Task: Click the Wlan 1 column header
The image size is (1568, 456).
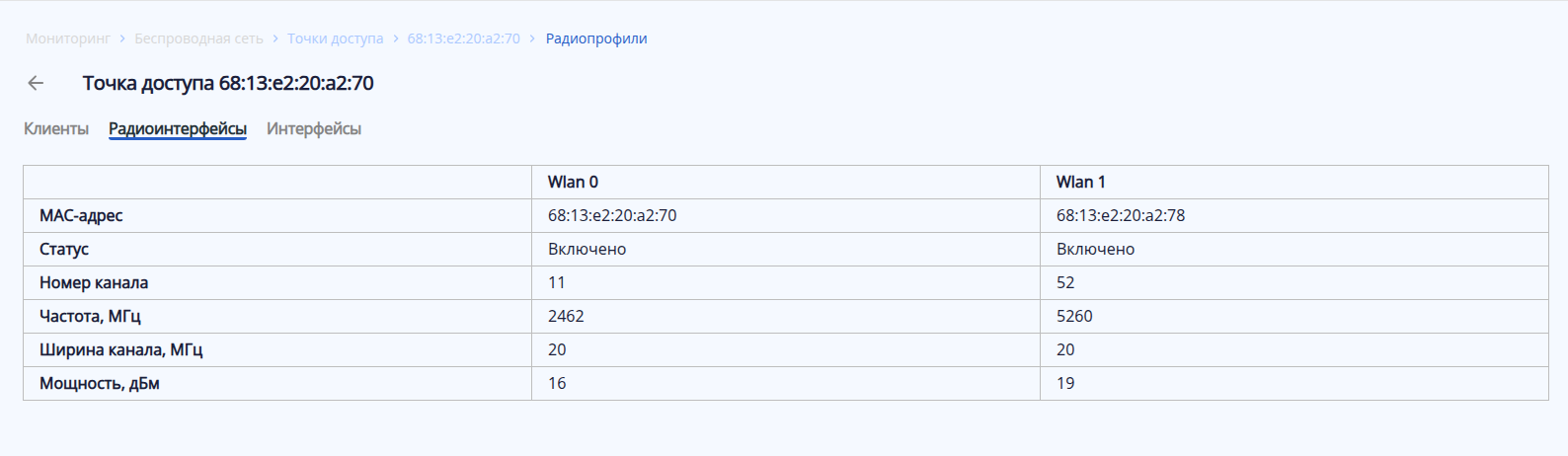Action: [x=1081, y=182]
